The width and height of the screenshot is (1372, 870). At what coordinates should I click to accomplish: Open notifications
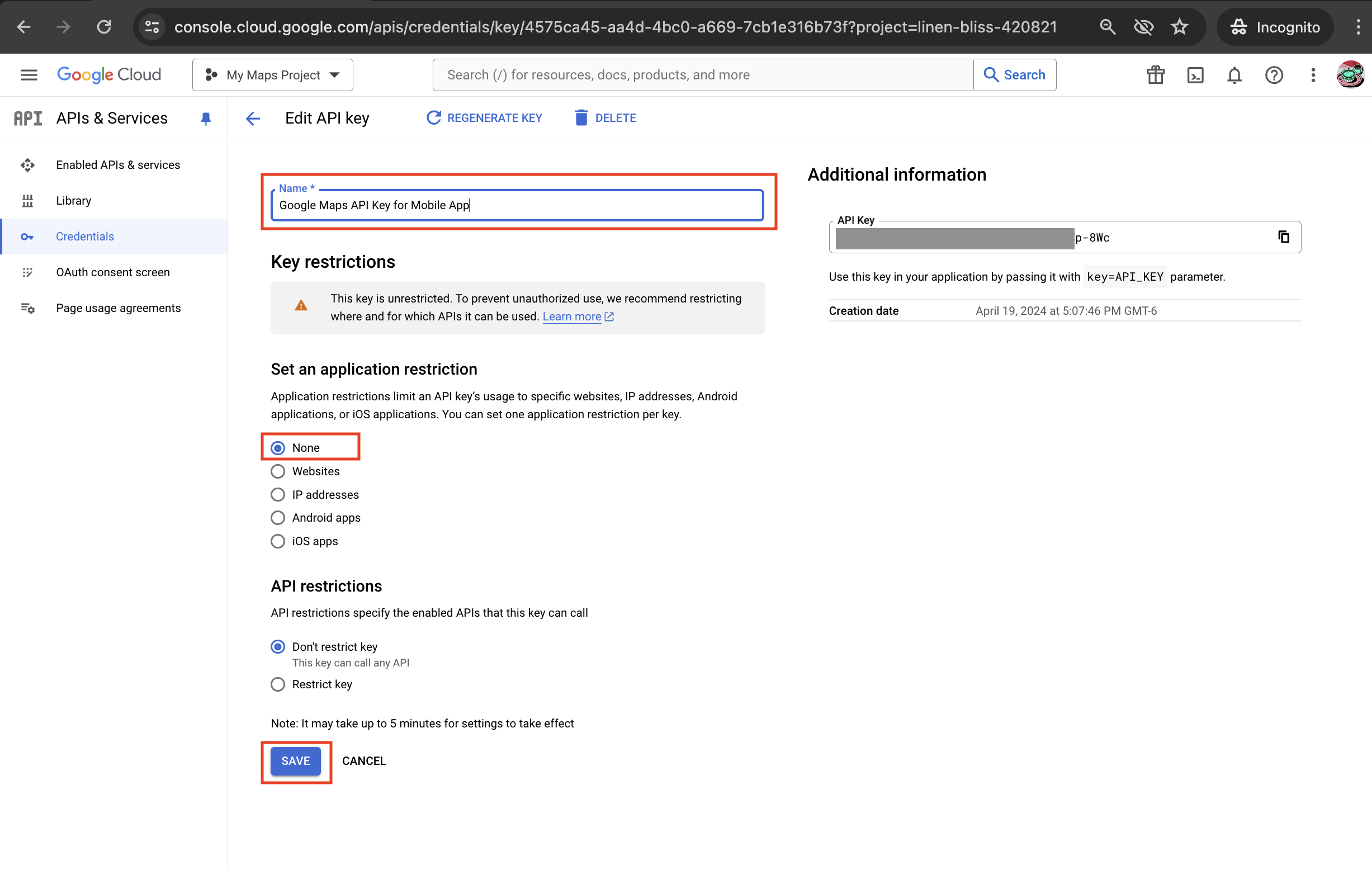click(1233, 74)
